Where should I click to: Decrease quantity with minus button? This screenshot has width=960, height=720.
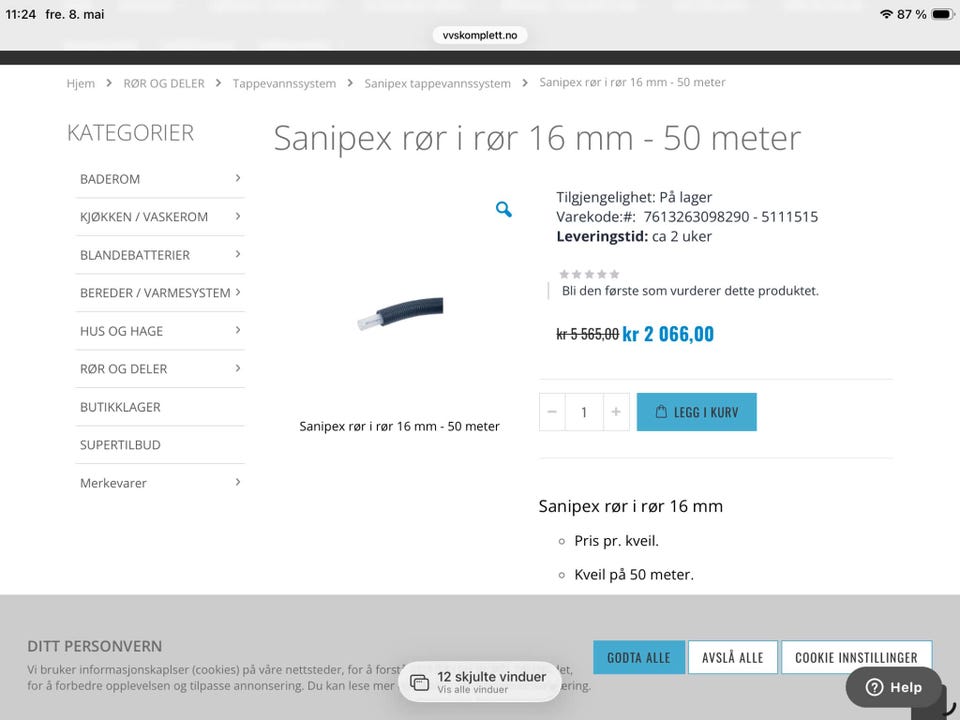(552, 412)
